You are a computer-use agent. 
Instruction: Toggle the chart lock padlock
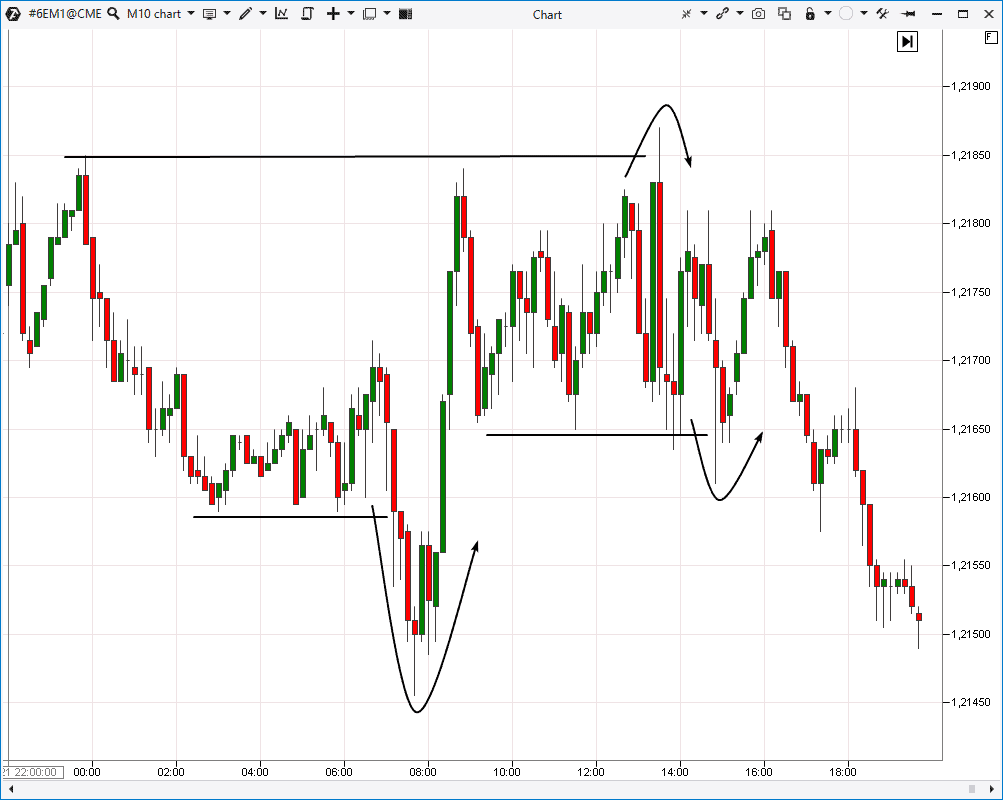click(x=810, y=14)
